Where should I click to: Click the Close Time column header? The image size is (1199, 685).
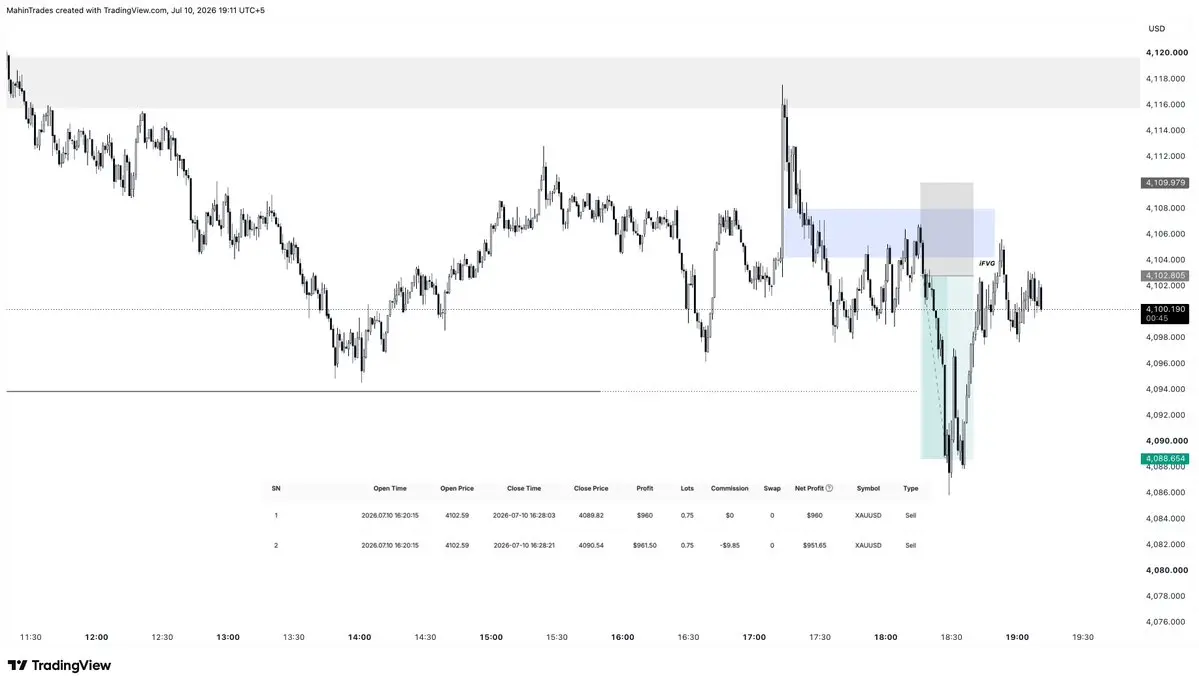524,489
